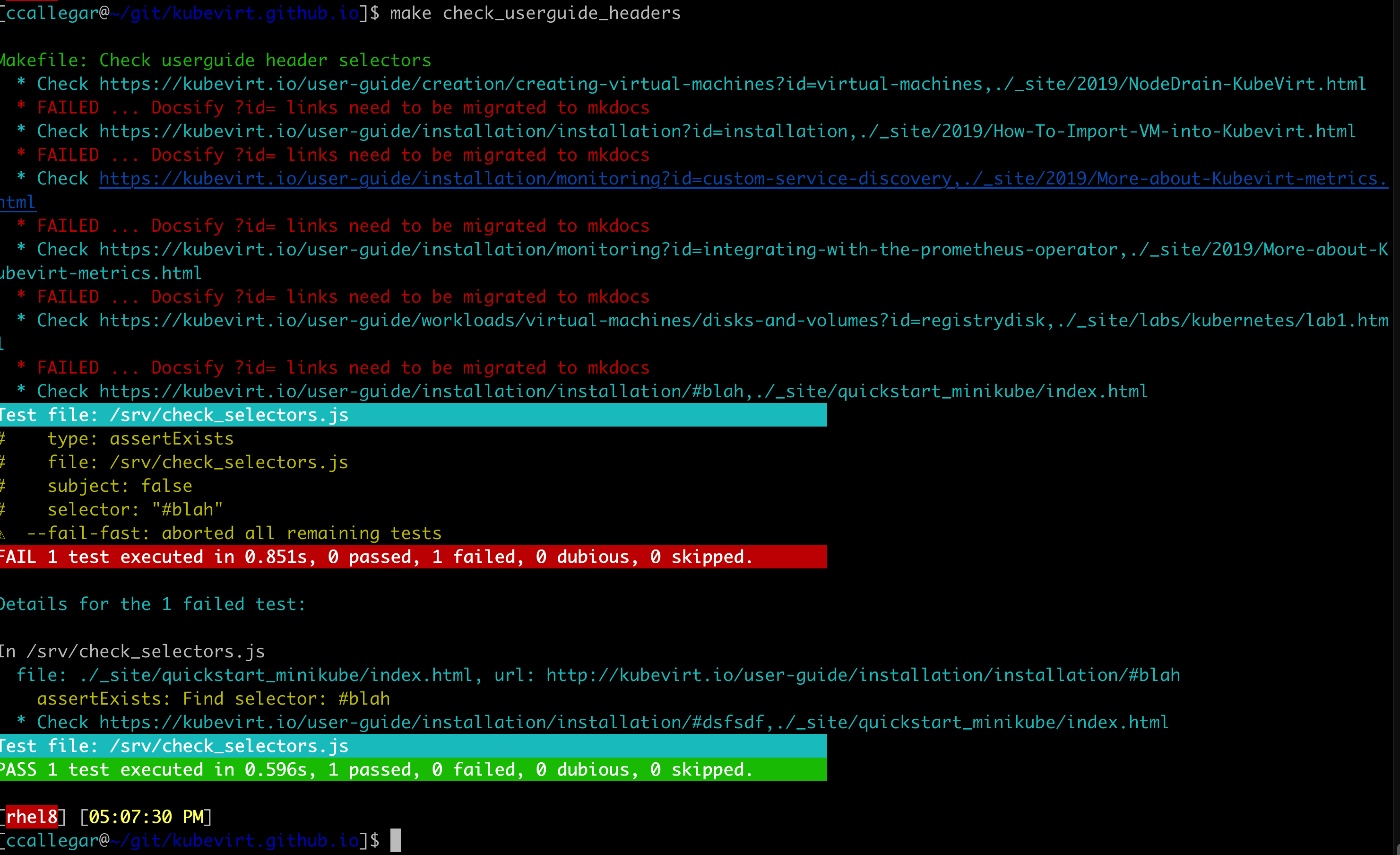Click the assertExists Find selector #blah line
This screenshot has width=1400, height=855.
pyautogui.click(x=213, y=698)
